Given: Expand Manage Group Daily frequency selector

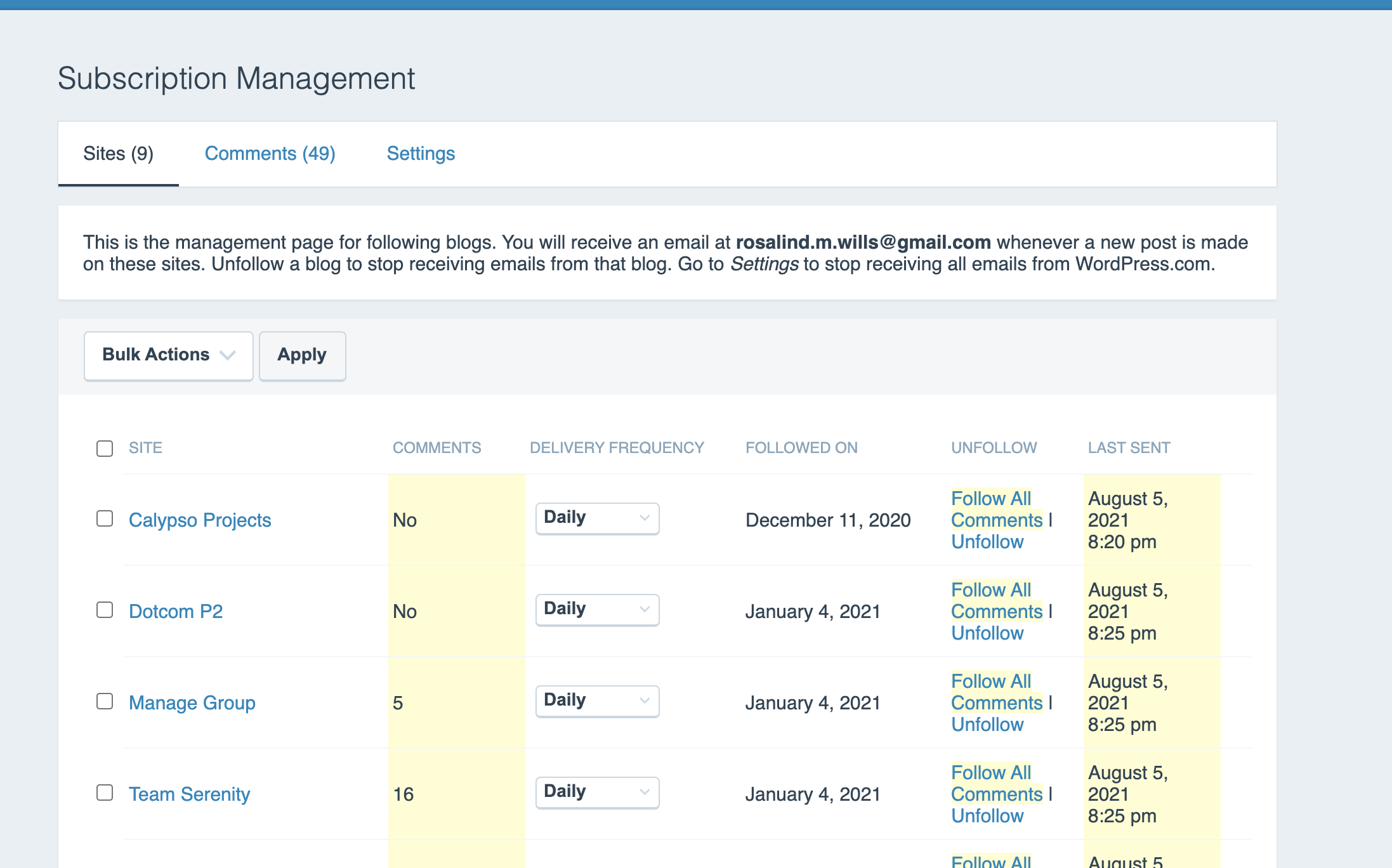Looking at the screenshot, I should coord(597,700).
